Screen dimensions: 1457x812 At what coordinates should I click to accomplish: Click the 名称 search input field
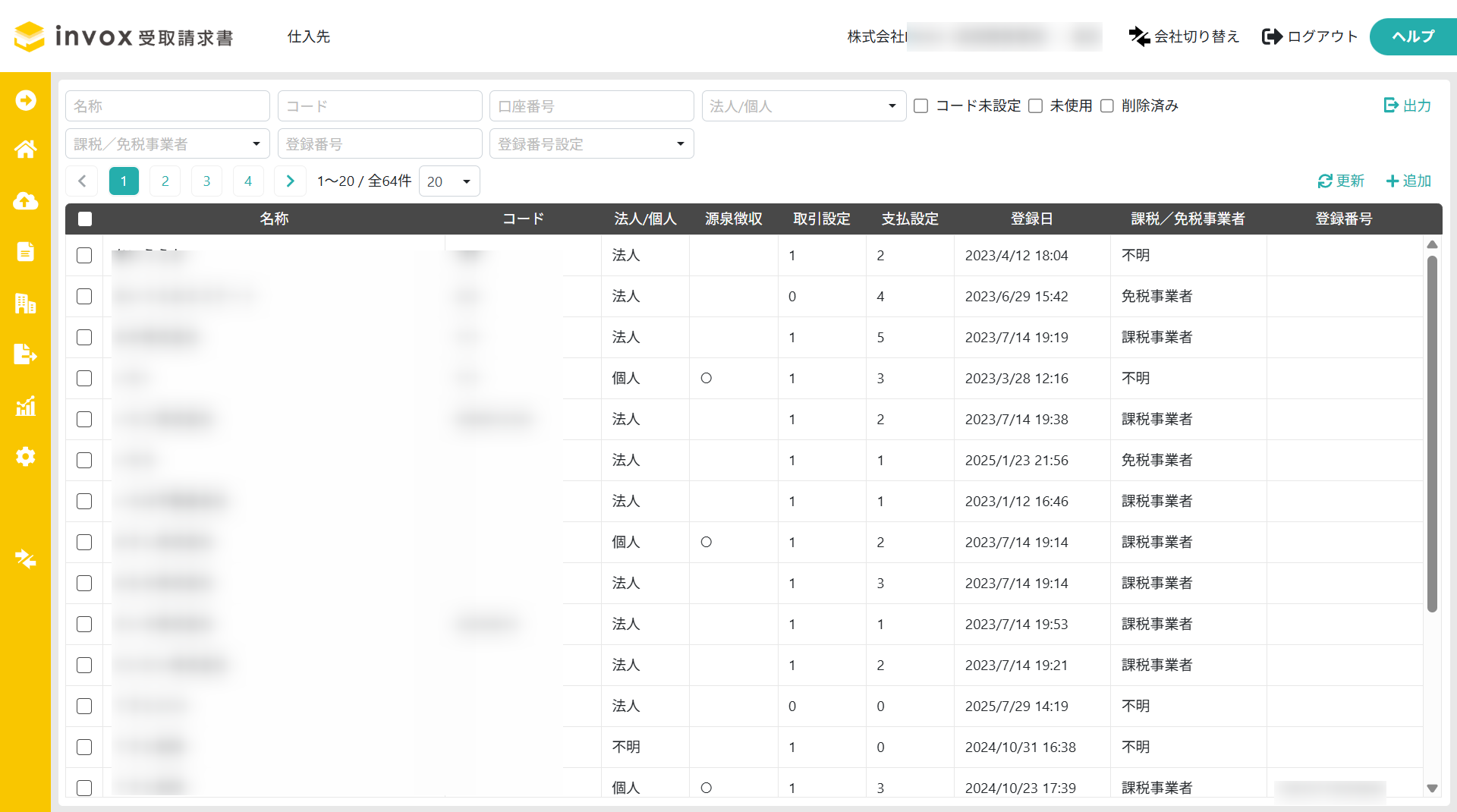point(167,106)
